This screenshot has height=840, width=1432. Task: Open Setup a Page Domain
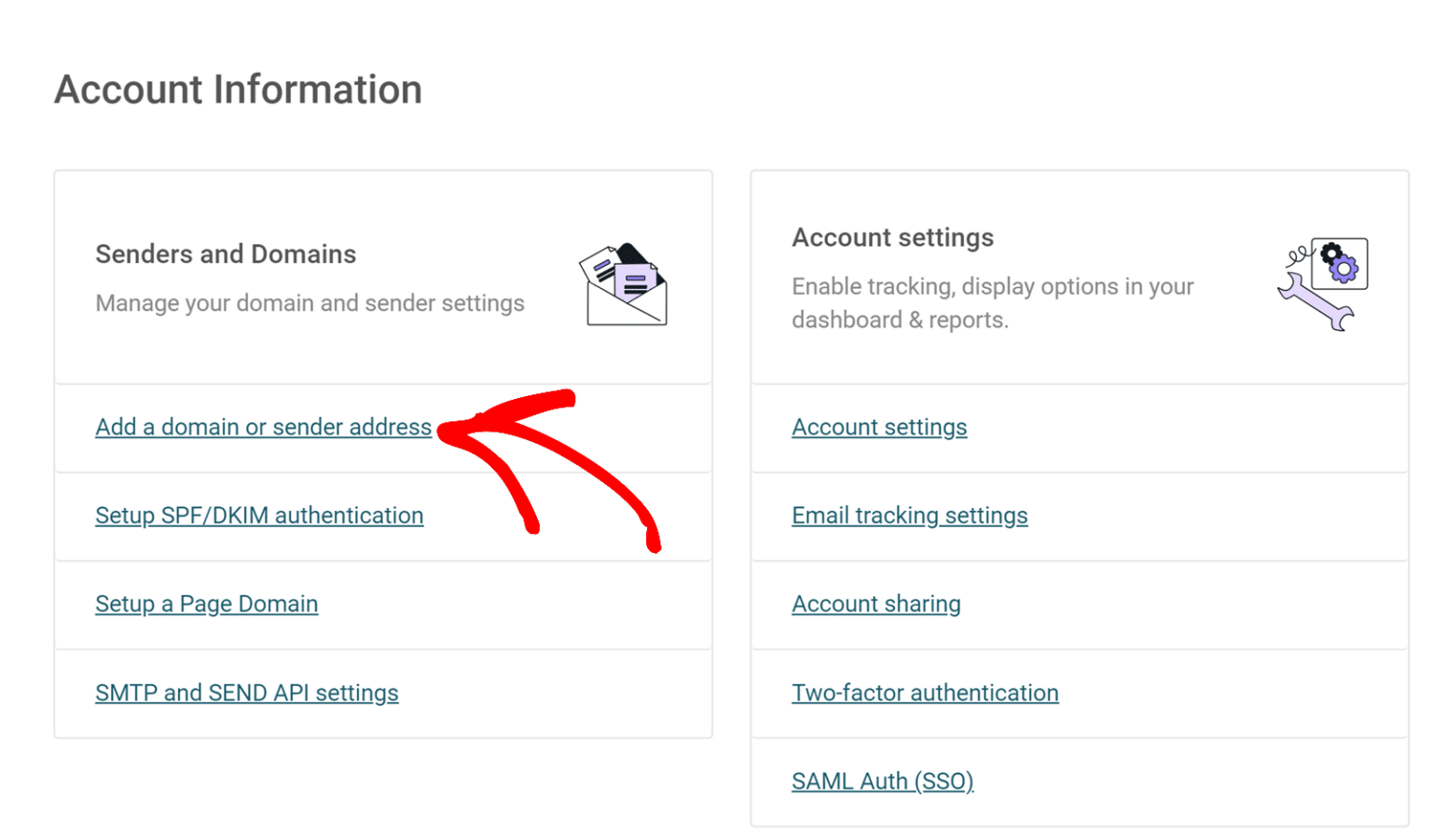coord(206,604)
